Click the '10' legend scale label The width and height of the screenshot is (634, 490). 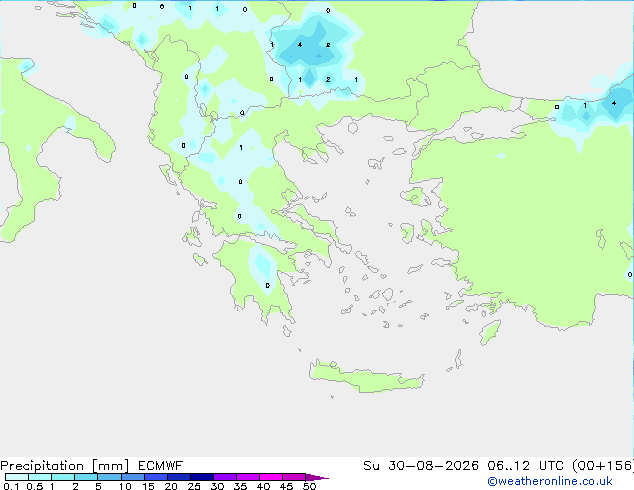125,486
